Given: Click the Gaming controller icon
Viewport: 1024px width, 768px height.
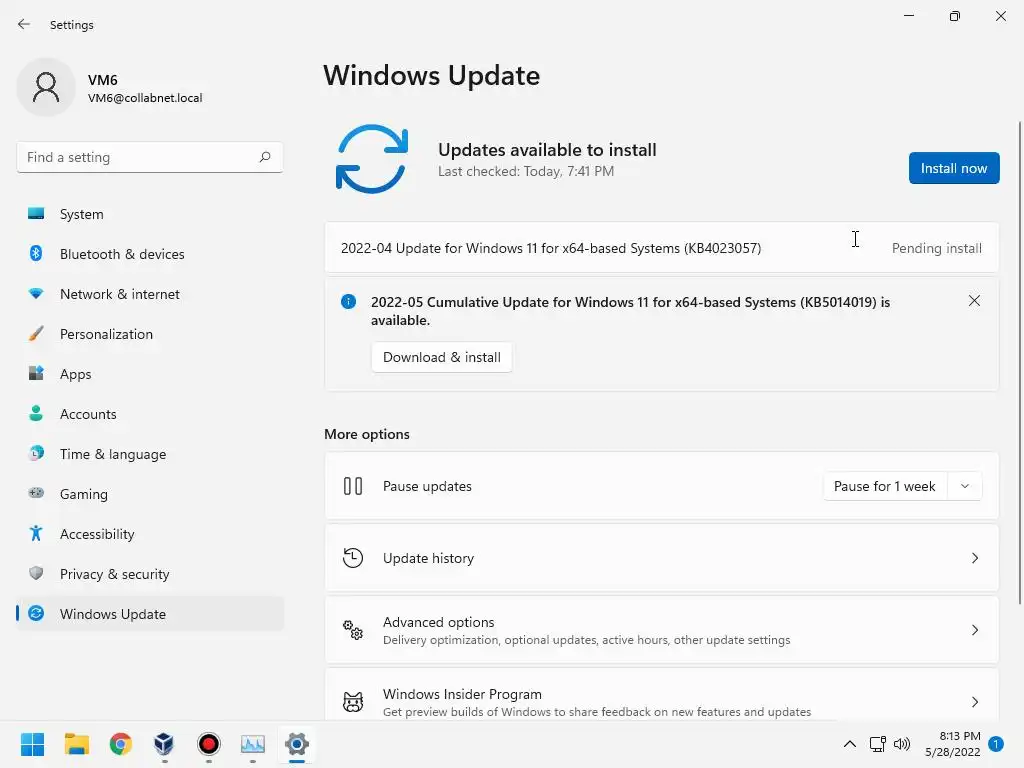Looking at the screenshot, I should point(36,493).
